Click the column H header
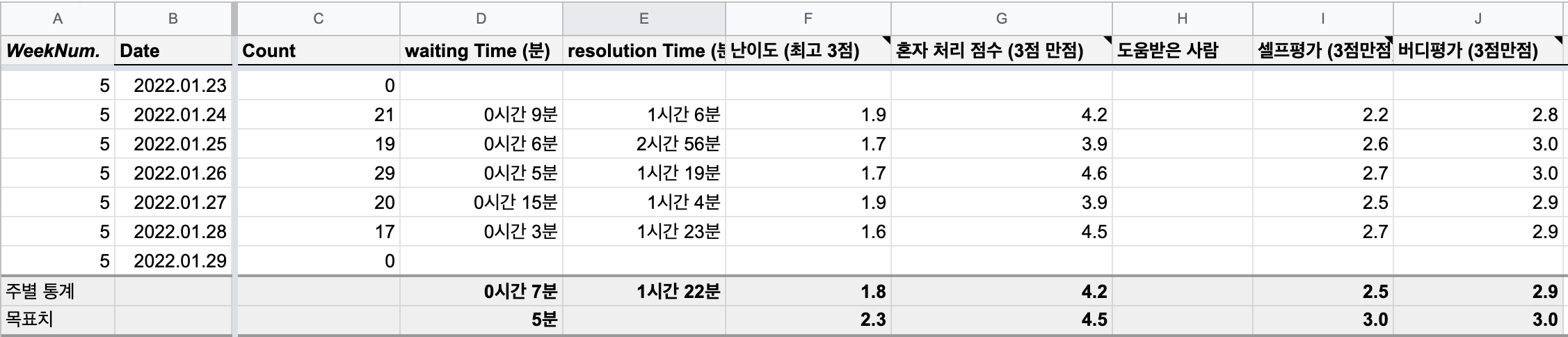 [x=1182, y=19]
